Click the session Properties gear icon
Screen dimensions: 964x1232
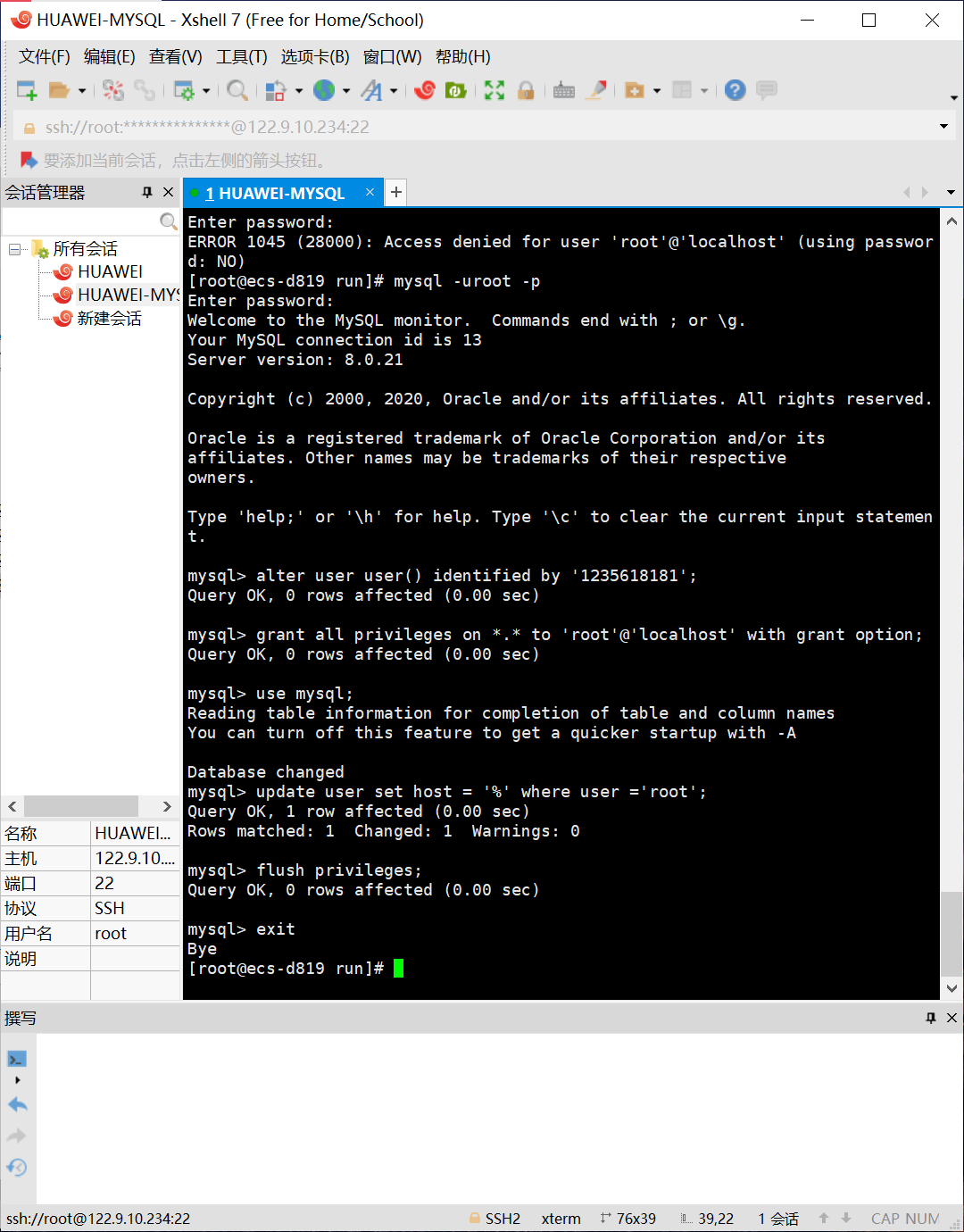pos(184,90)
